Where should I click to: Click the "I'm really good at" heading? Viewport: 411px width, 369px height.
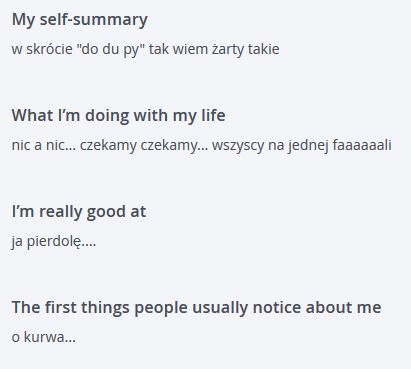pyautogui.click(x=79, y=212)
